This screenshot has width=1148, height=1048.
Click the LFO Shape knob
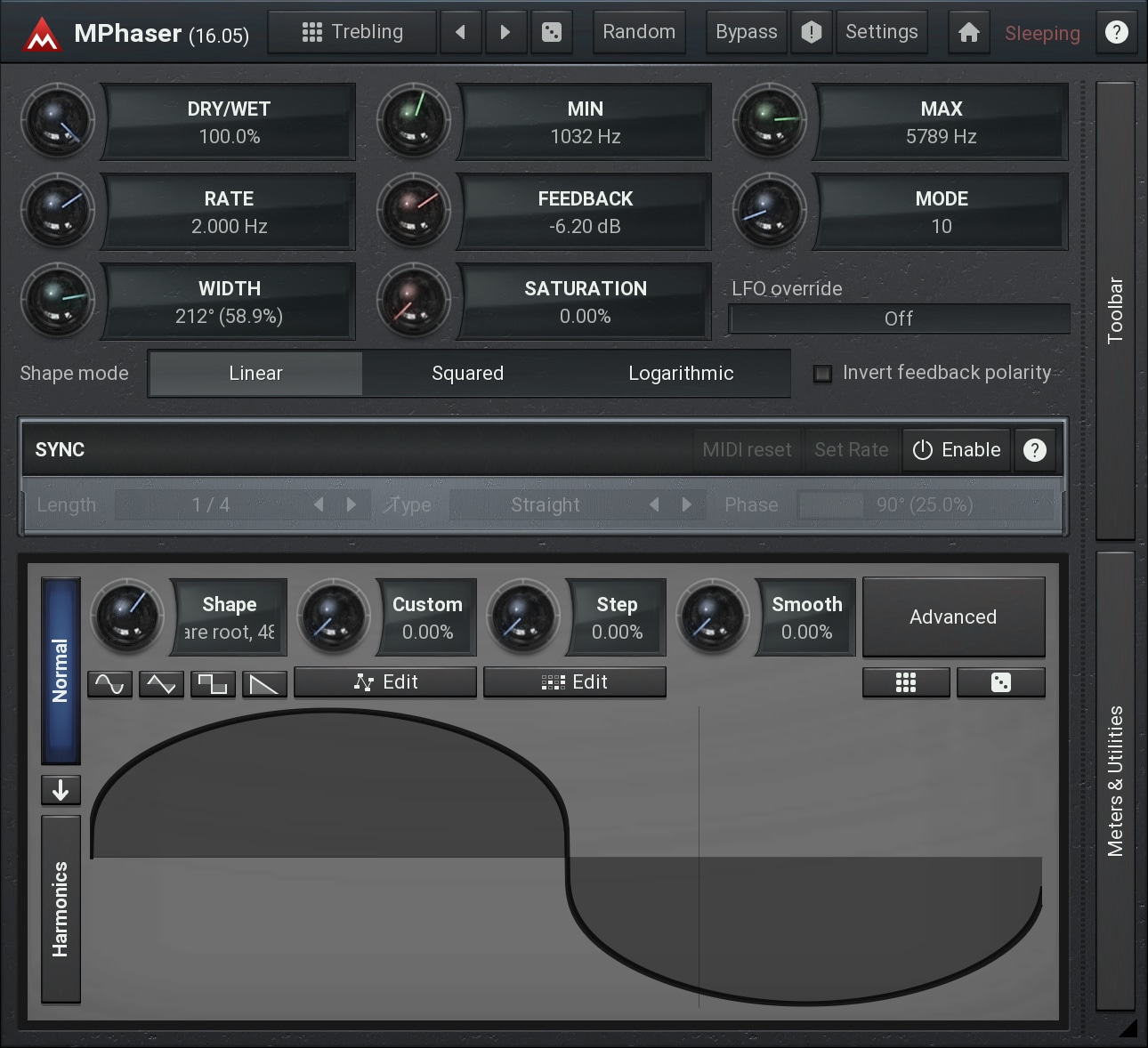click(x=128, y=617)
